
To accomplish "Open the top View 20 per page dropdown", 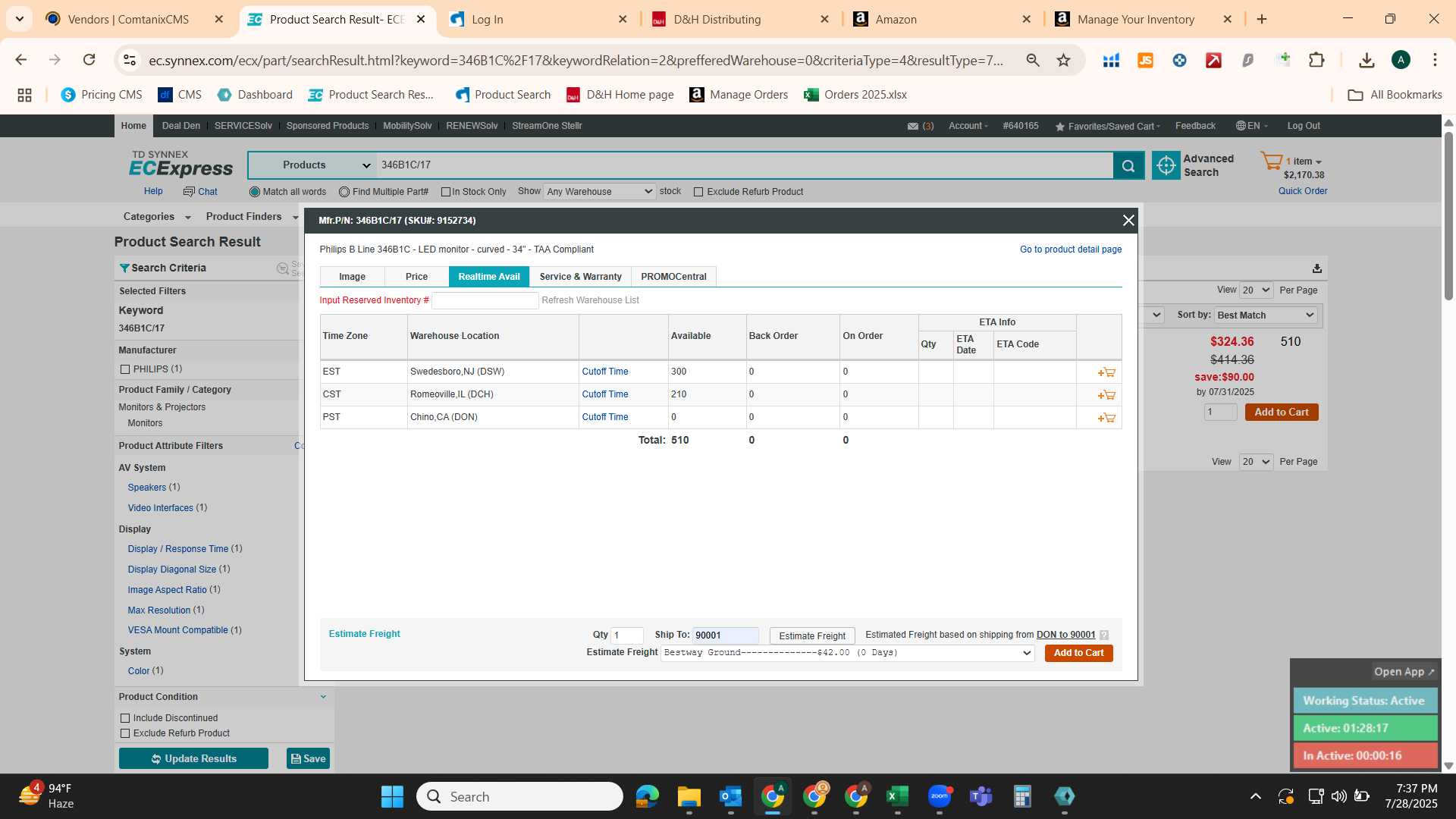I will click(x=1256, y=290).
